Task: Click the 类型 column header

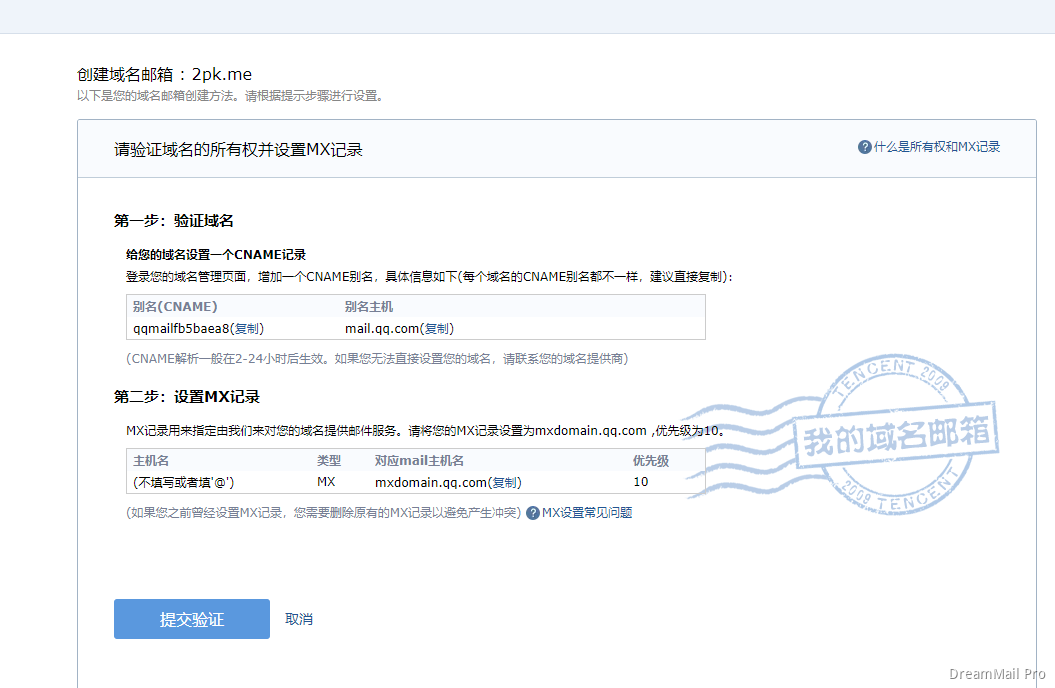Action: (x=329, y=461)
